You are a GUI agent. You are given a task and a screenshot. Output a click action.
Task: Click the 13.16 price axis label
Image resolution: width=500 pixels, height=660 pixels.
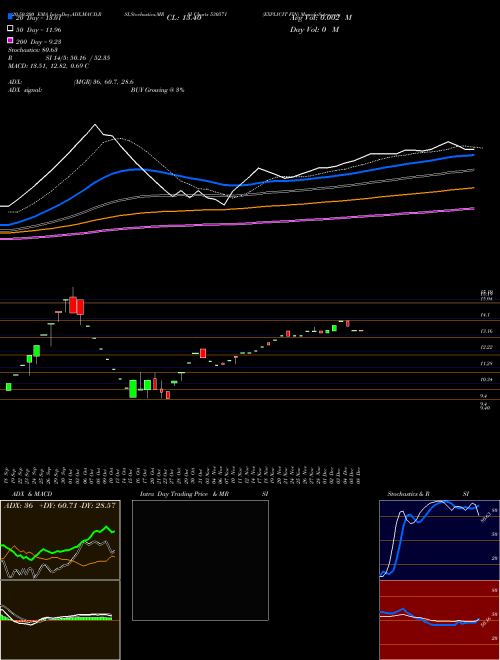pyautogui.click(x=486, y=331)
